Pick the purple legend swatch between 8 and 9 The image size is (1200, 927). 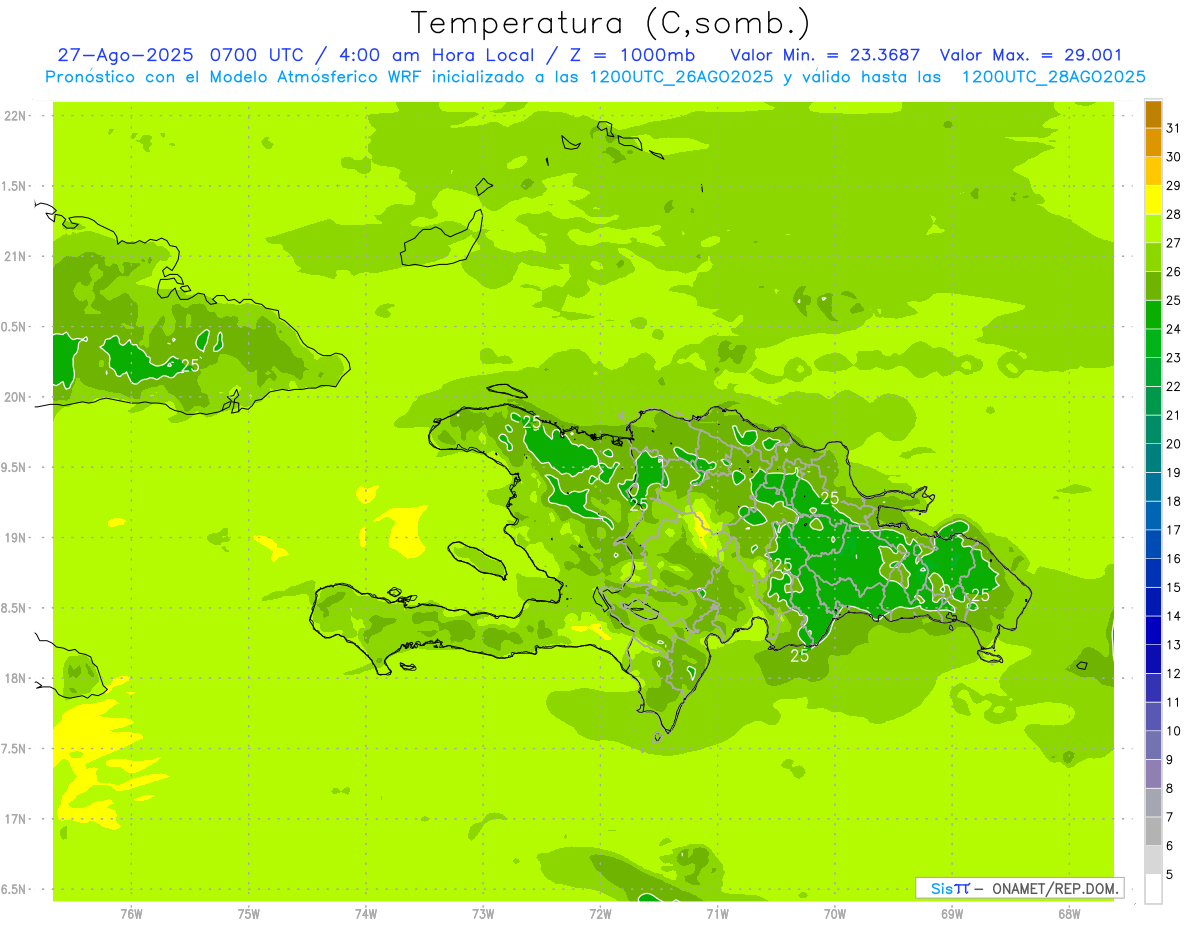1153,774
